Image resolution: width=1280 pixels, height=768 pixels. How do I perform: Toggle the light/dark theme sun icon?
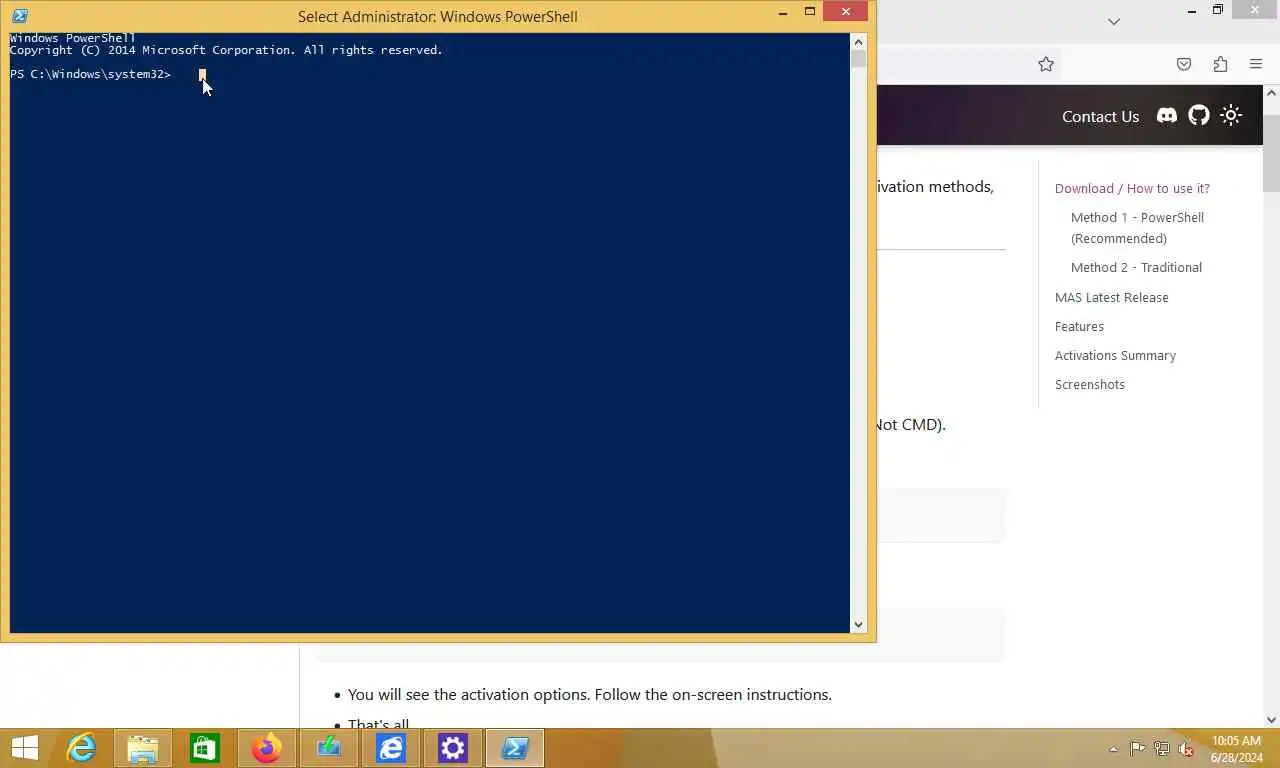pos(1231,116)
